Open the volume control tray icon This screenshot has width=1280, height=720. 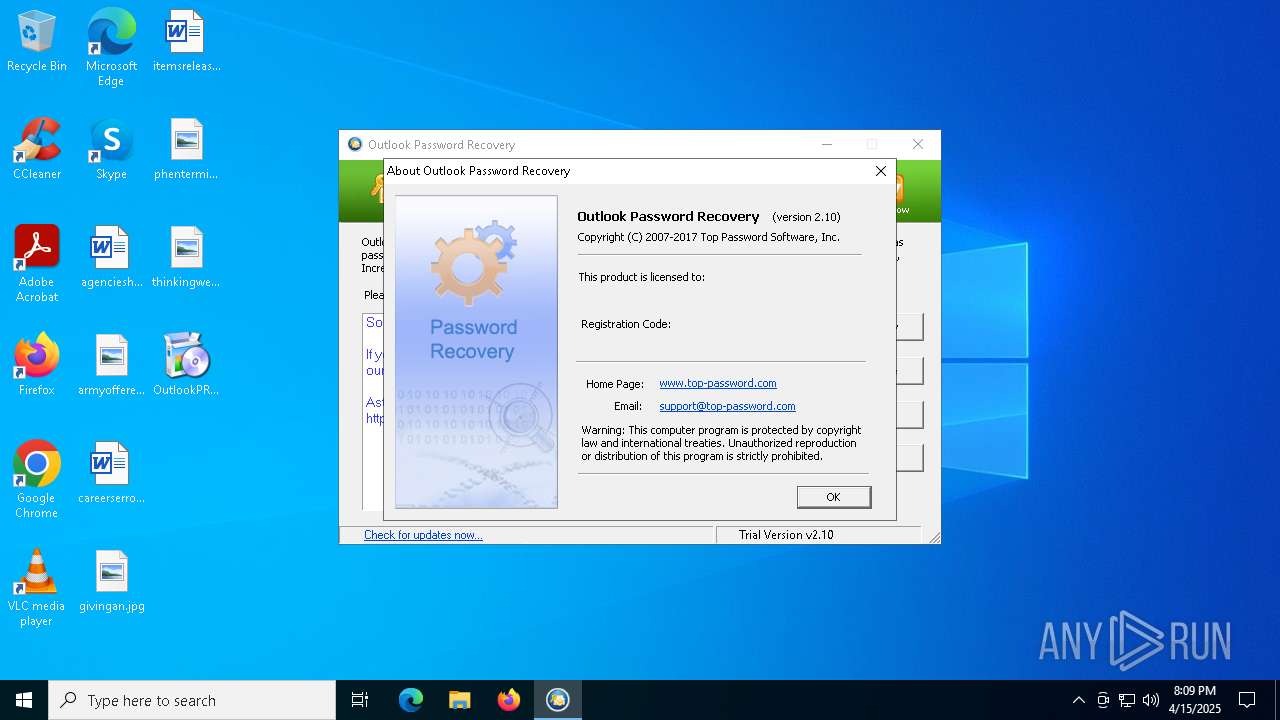point(1151,700)
